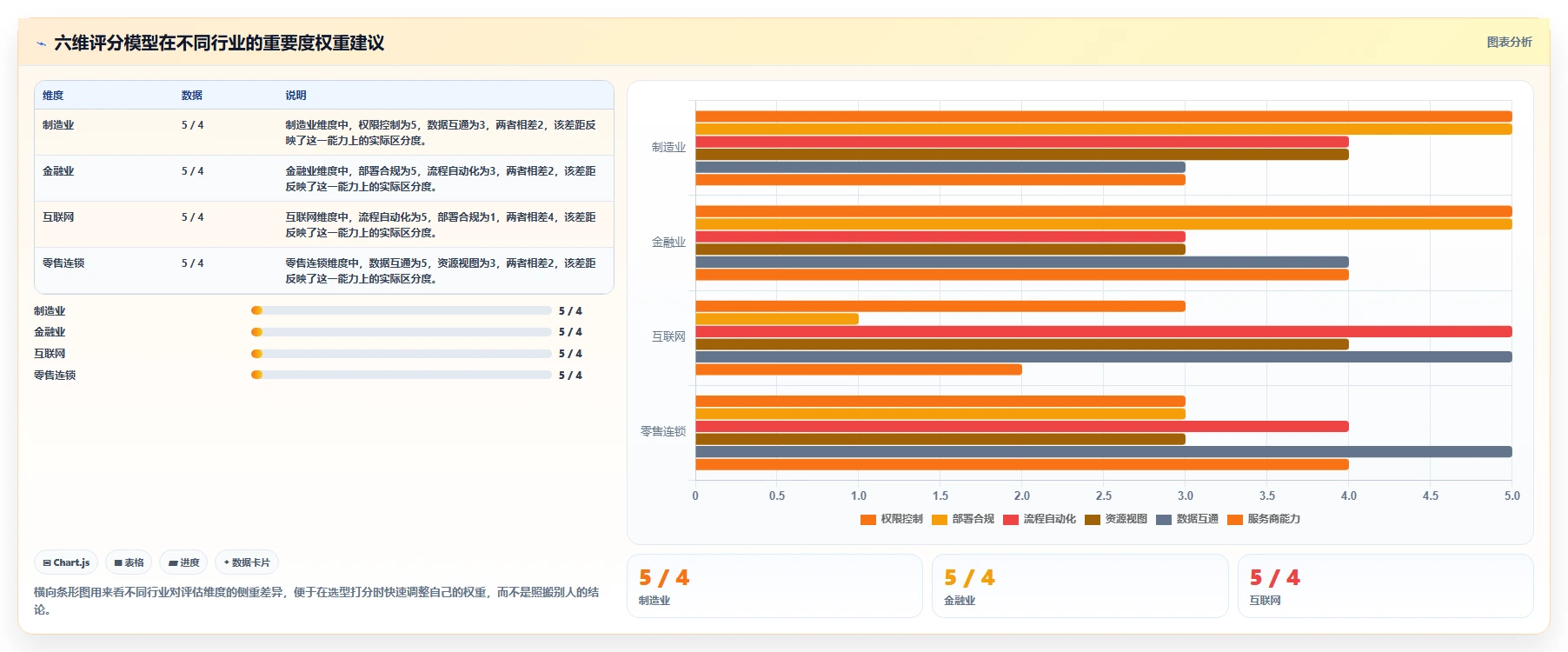The width and height of the screenshot is (1568, 652).
Task: Click the 制造业 description about 权限控制为5
Action: (441, 133)
